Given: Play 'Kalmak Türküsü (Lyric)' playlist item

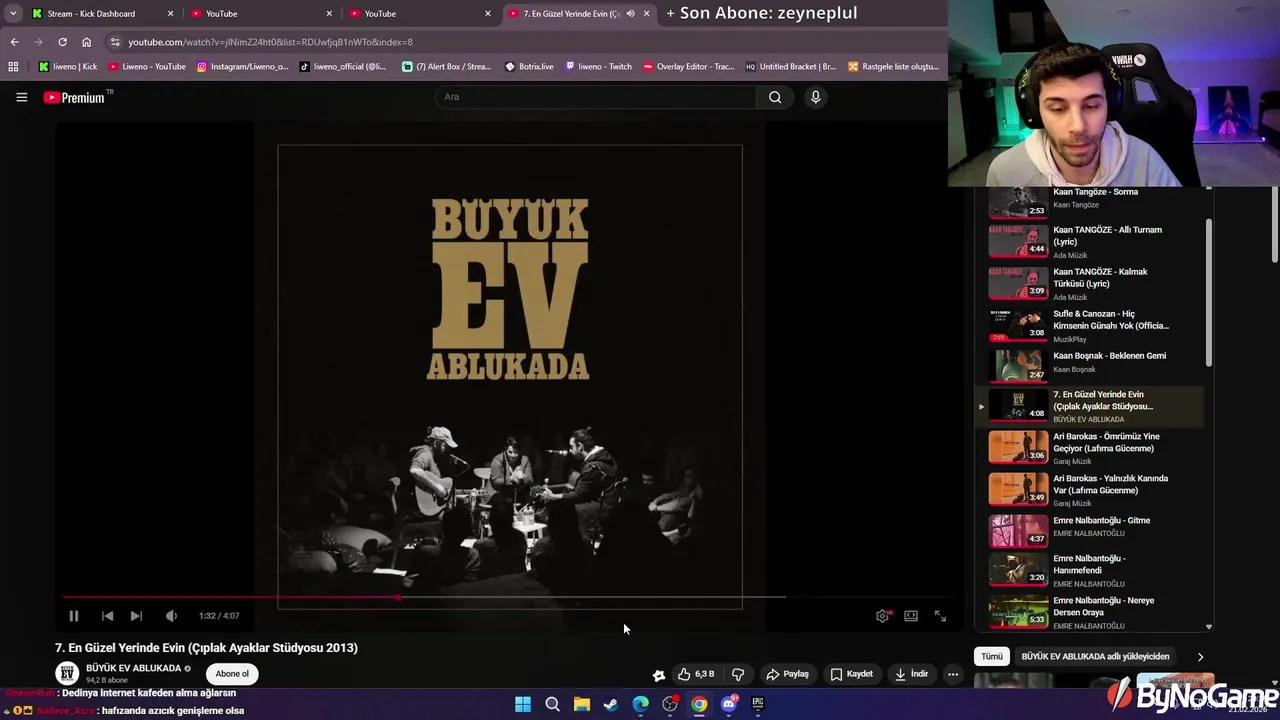Looking at the screenshot, I should [1090, 283].
